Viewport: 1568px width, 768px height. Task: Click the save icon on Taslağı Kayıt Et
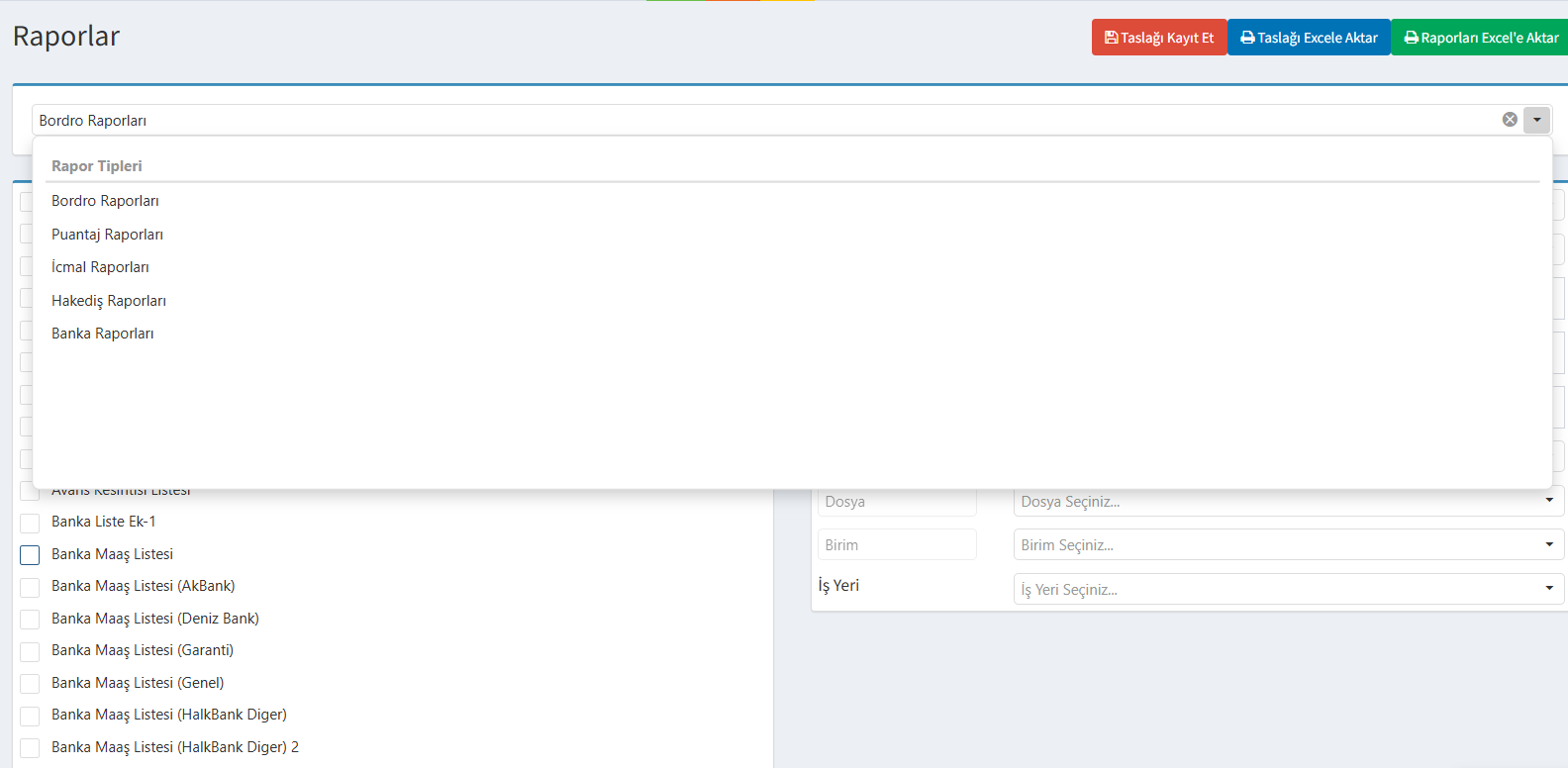tap(1112, 38)
